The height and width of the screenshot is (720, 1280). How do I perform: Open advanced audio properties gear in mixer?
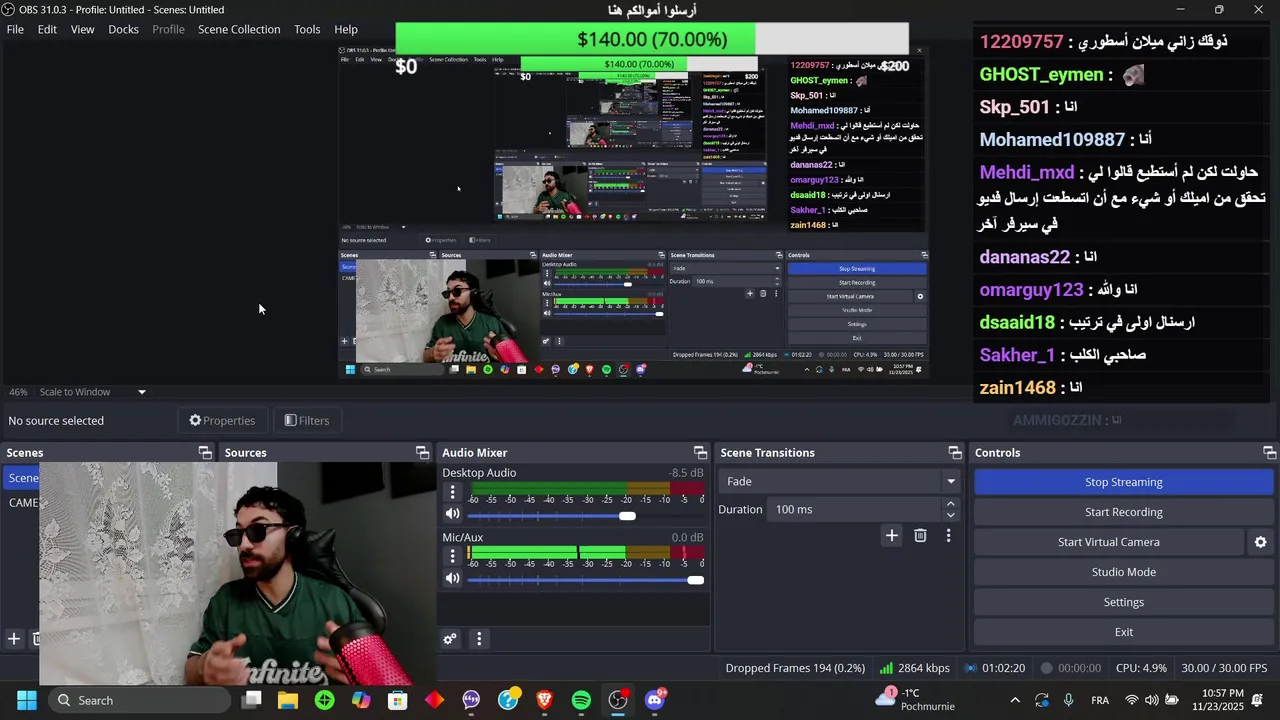pos(450,639)
